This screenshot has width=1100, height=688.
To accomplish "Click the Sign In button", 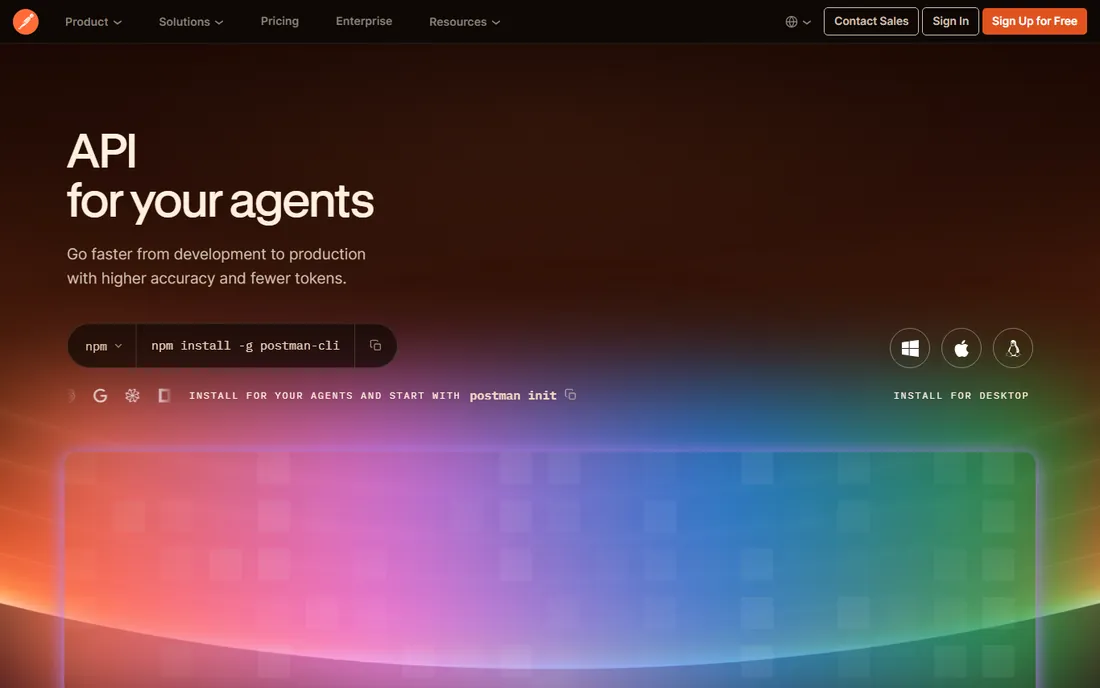I will click(950, 21).
